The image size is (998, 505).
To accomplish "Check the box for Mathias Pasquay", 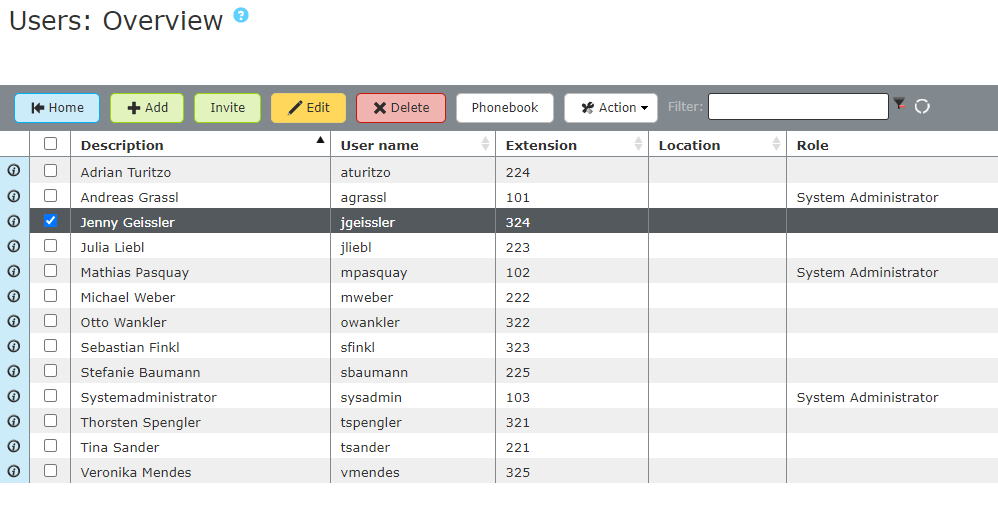I will pos(50,271).
